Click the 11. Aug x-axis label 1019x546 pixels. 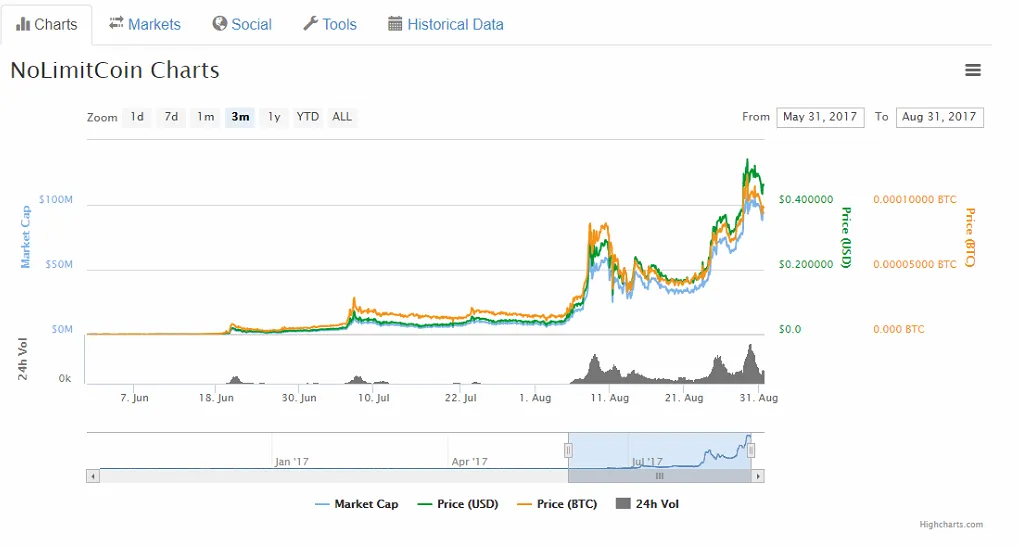click(610, 397)
